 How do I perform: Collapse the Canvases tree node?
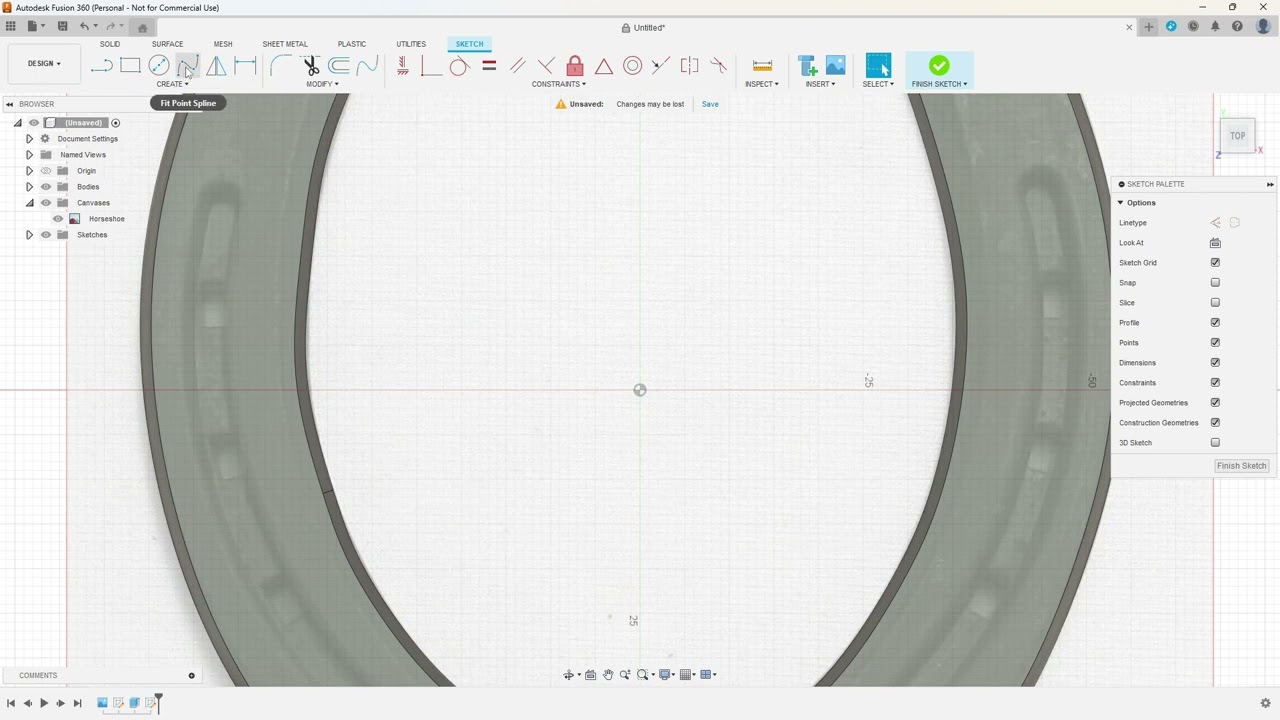[x=29, y=203]
